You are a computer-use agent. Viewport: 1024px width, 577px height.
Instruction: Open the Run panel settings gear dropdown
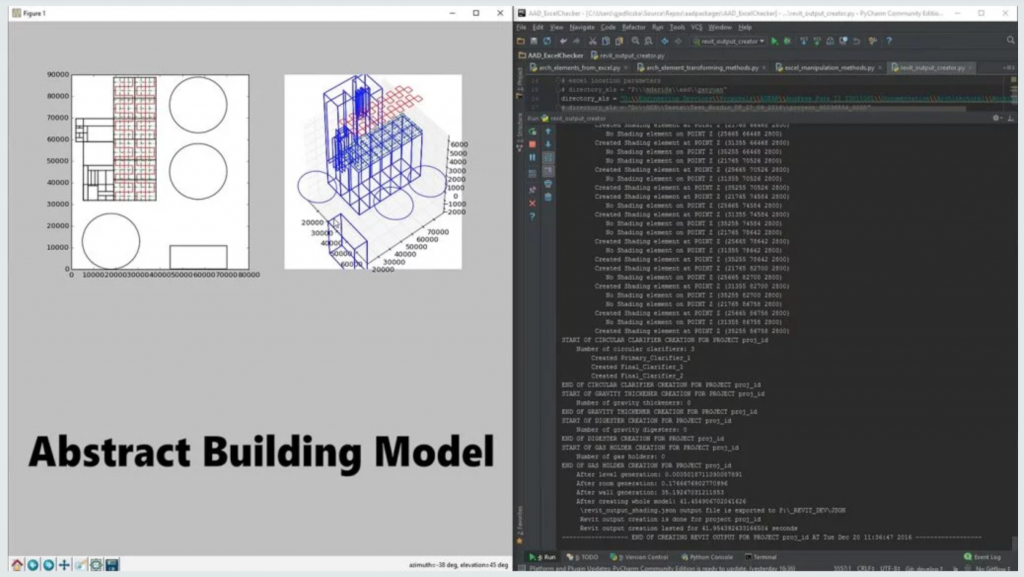tap(997, 118)
